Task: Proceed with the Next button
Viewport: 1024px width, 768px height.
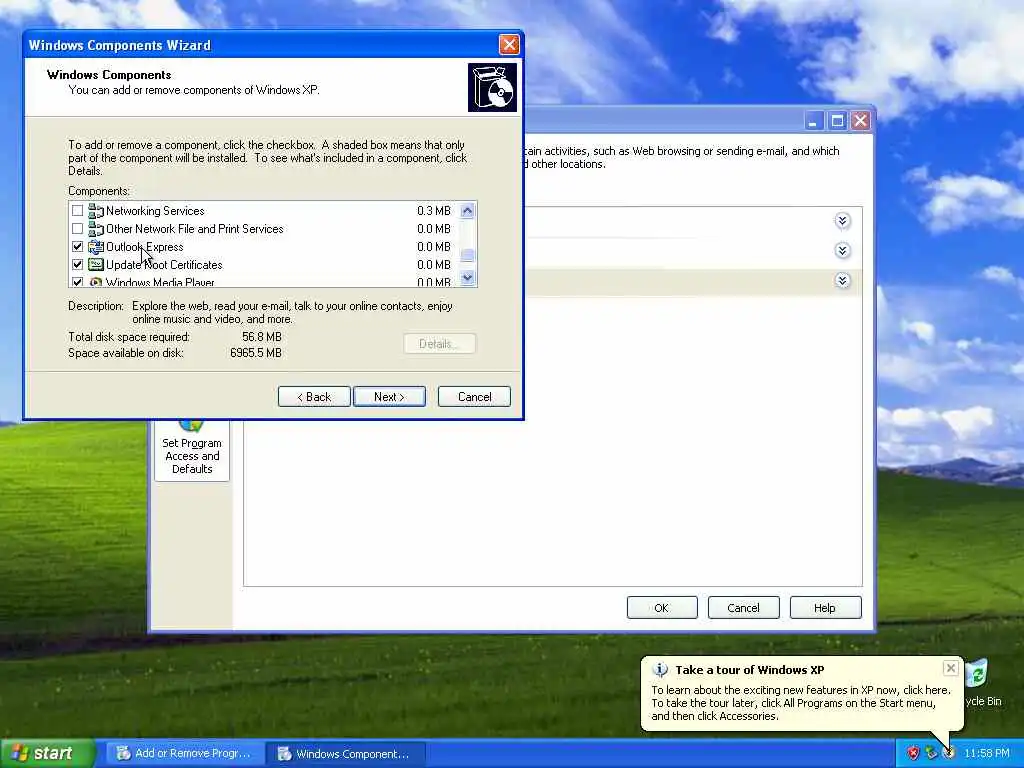Action: click(389, 397)
